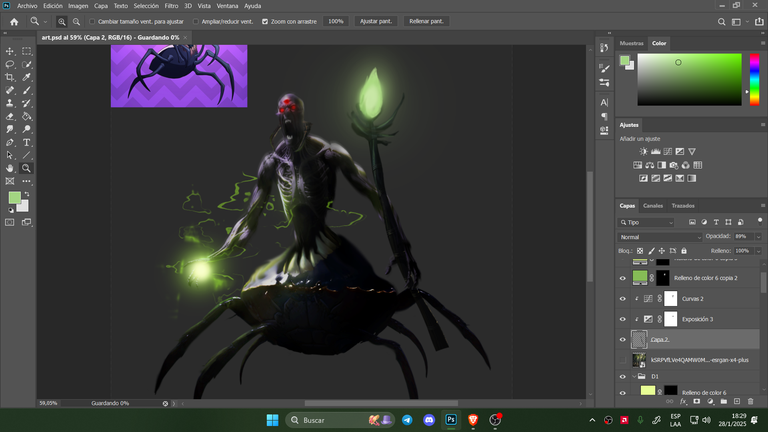Image resolution: width=768 pixels, height=432 pixels.
Task: Click the Zoom In magnifier icon
Action: click(x=62, y=22)
